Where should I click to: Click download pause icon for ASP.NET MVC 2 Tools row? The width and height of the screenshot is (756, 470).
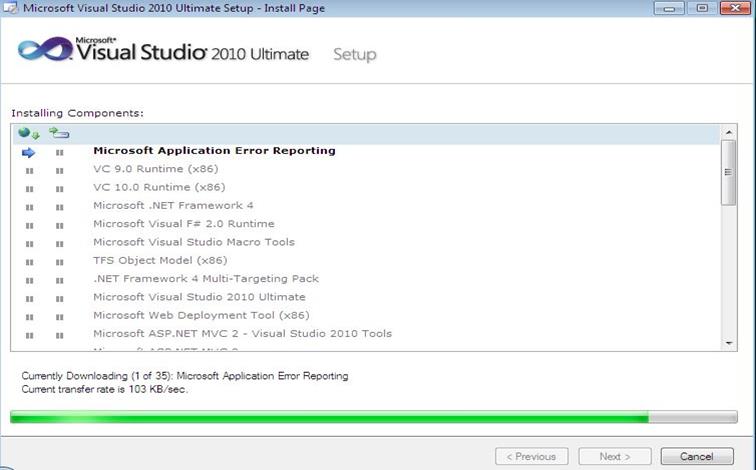29,336
